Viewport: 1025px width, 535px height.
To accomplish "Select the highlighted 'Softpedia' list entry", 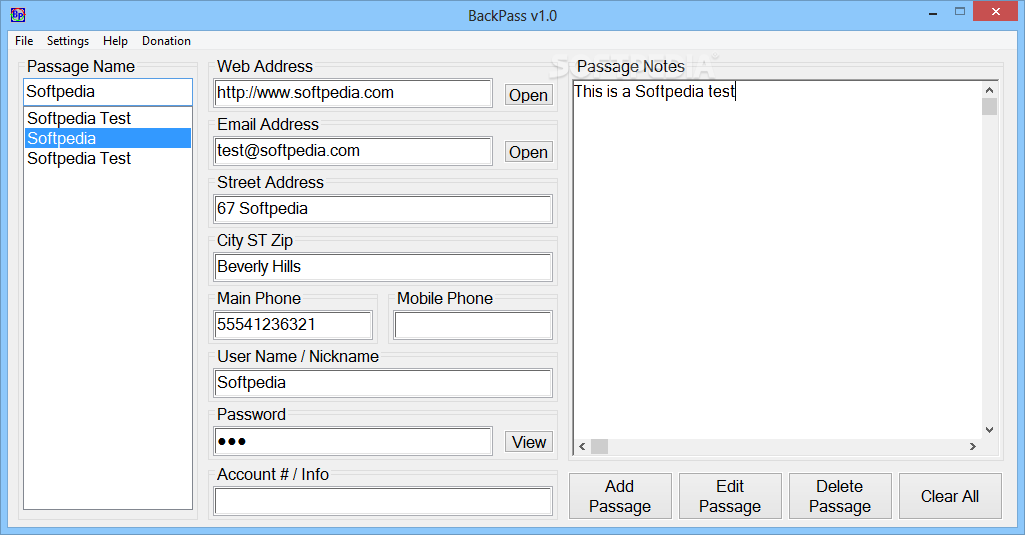I will point(108,138).
